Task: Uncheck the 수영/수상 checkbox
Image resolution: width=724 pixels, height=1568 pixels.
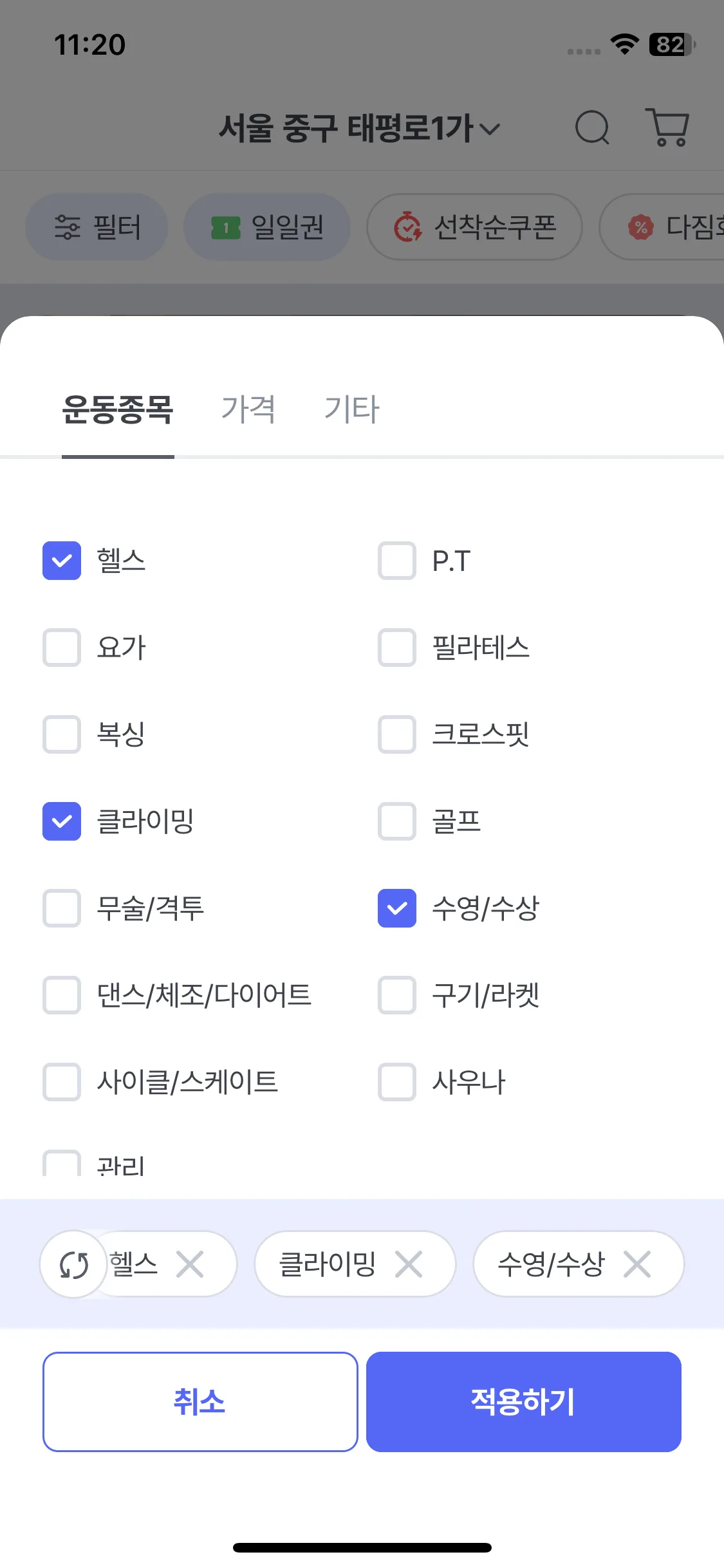Action: [397, 908]
